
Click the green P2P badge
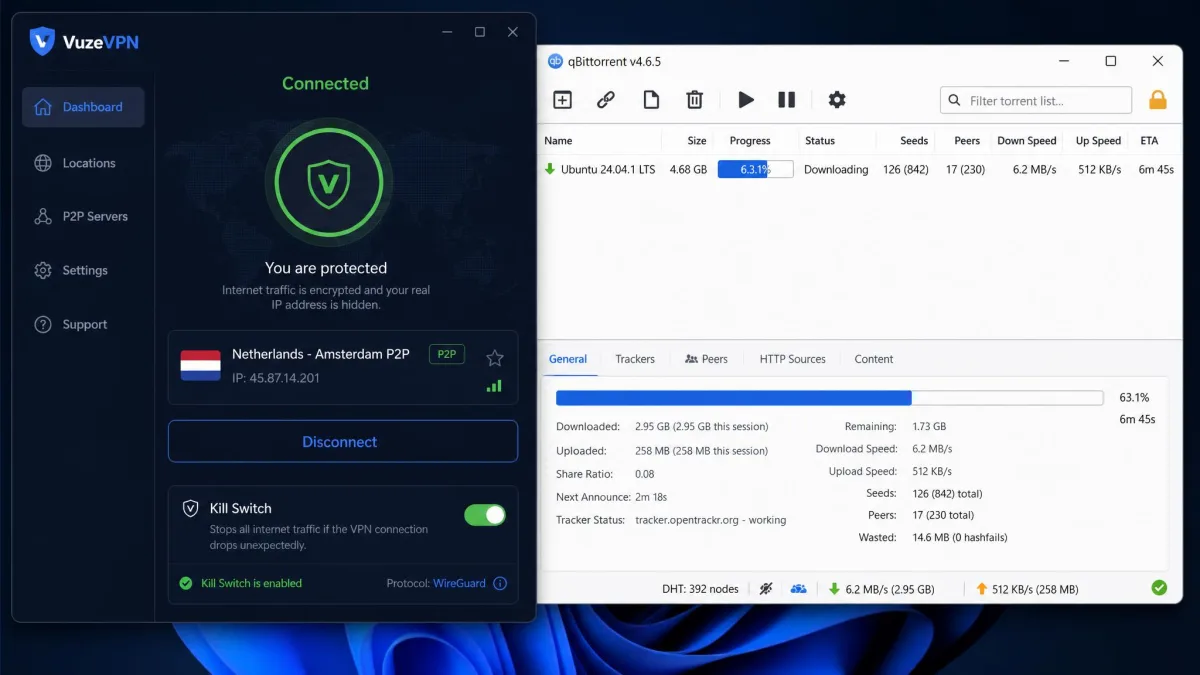446,354
